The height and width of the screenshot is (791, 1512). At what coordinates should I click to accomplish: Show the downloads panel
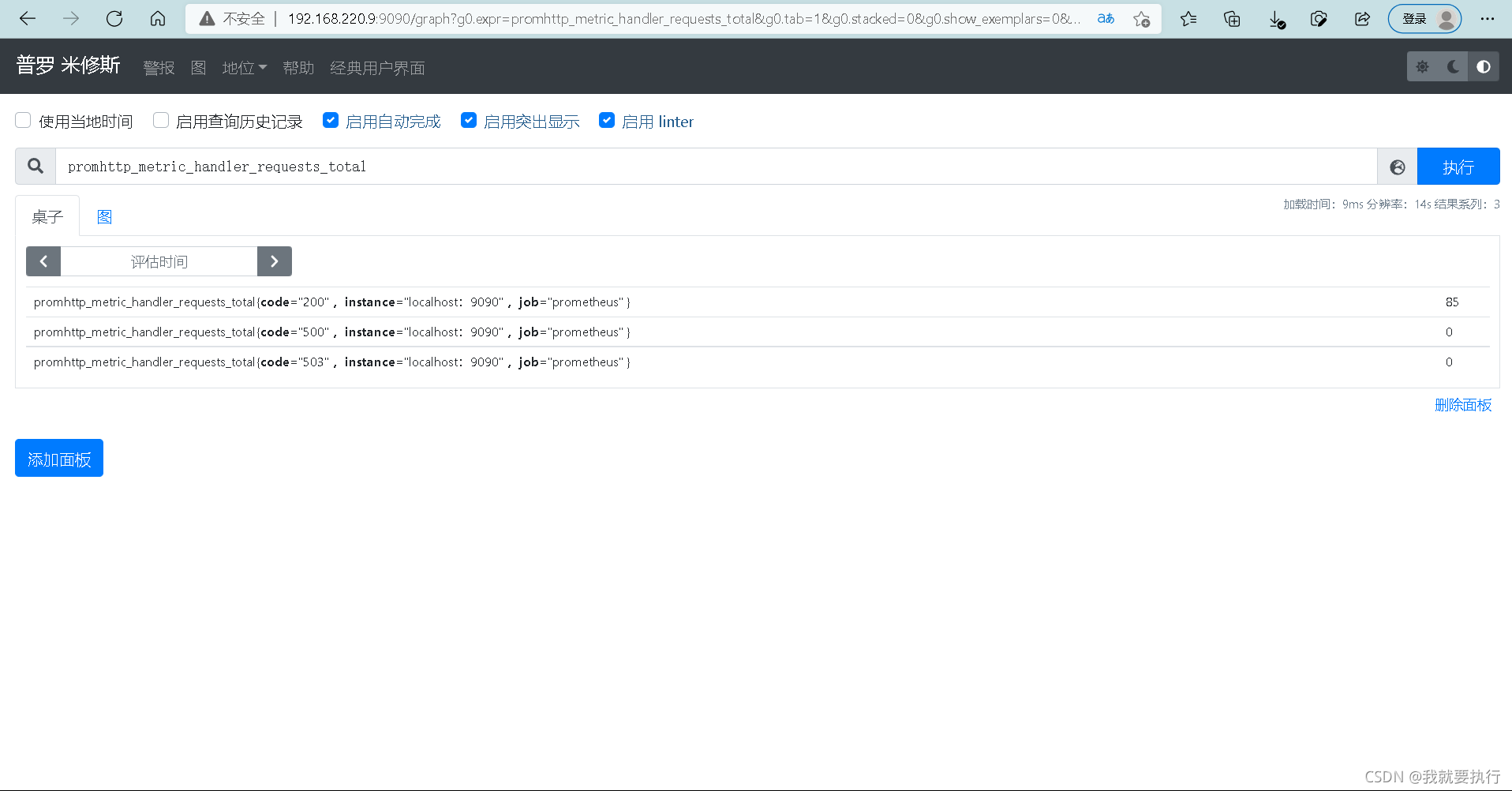(1276, 19)
